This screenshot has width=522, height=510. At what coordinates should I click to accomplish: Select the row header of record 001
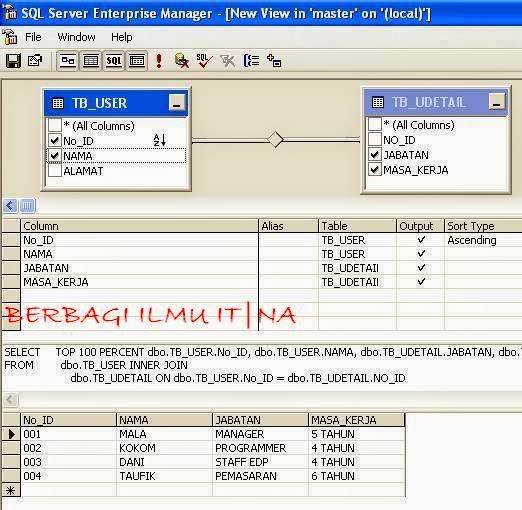(11, 434)
